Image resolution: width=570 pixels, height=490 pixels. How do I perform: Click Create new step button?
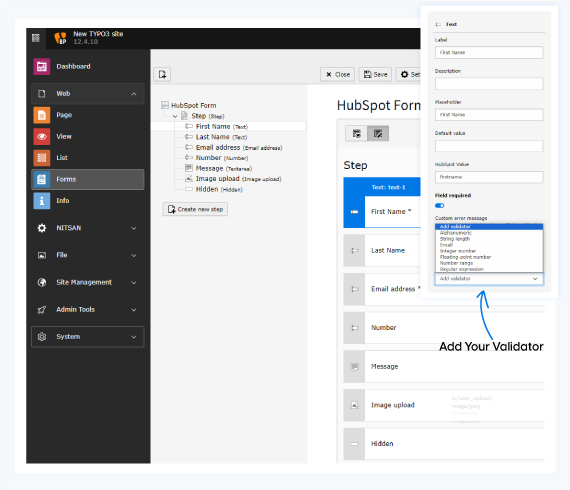point(195,209)
